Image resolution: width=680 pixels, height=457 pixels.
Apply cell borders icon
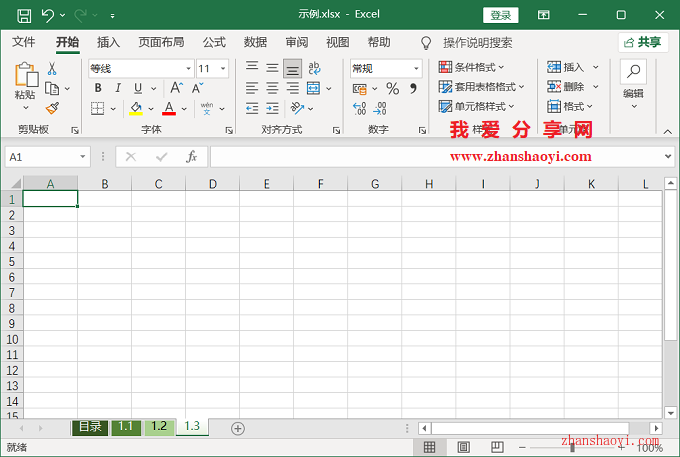(98, 108)
